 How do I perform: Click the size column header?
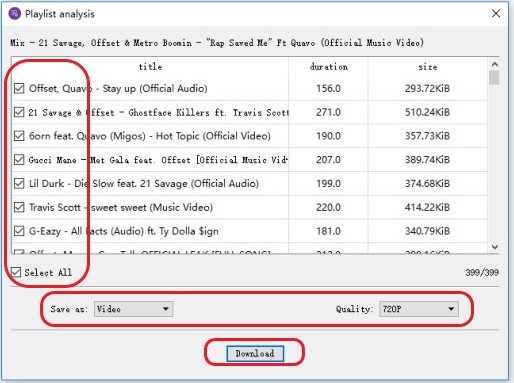428,67
